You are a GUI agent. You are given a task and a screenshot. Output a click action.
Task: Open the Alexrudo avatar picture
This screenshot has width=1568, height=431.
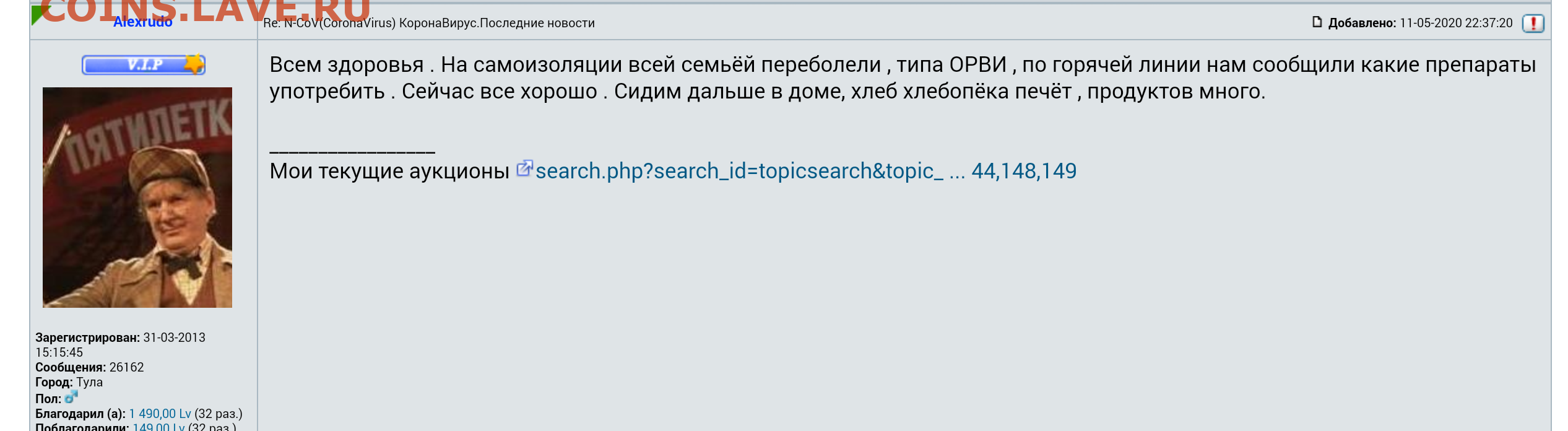click(137, 198)
